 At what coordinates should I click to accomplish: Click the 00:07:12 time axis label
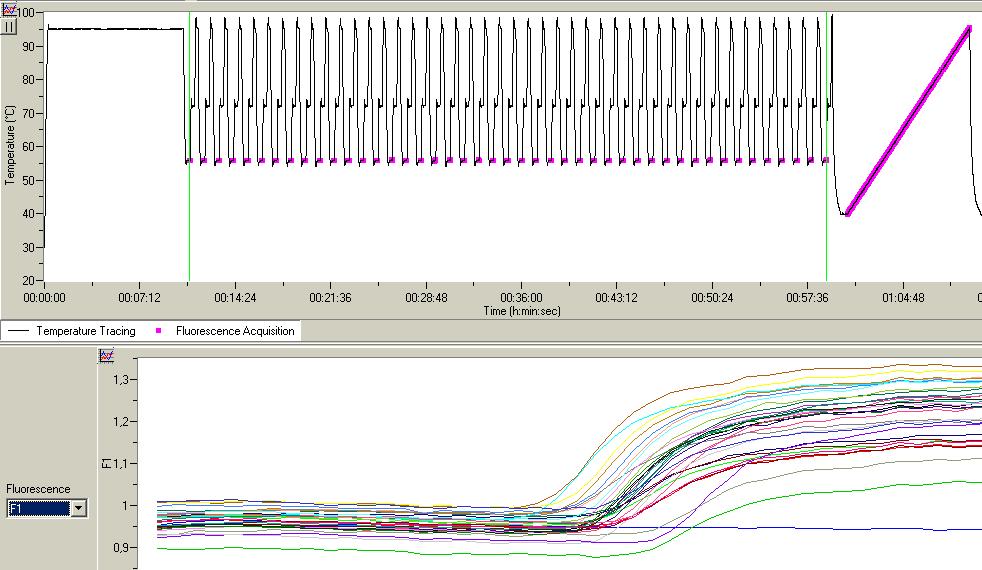[x=139, y=298]
